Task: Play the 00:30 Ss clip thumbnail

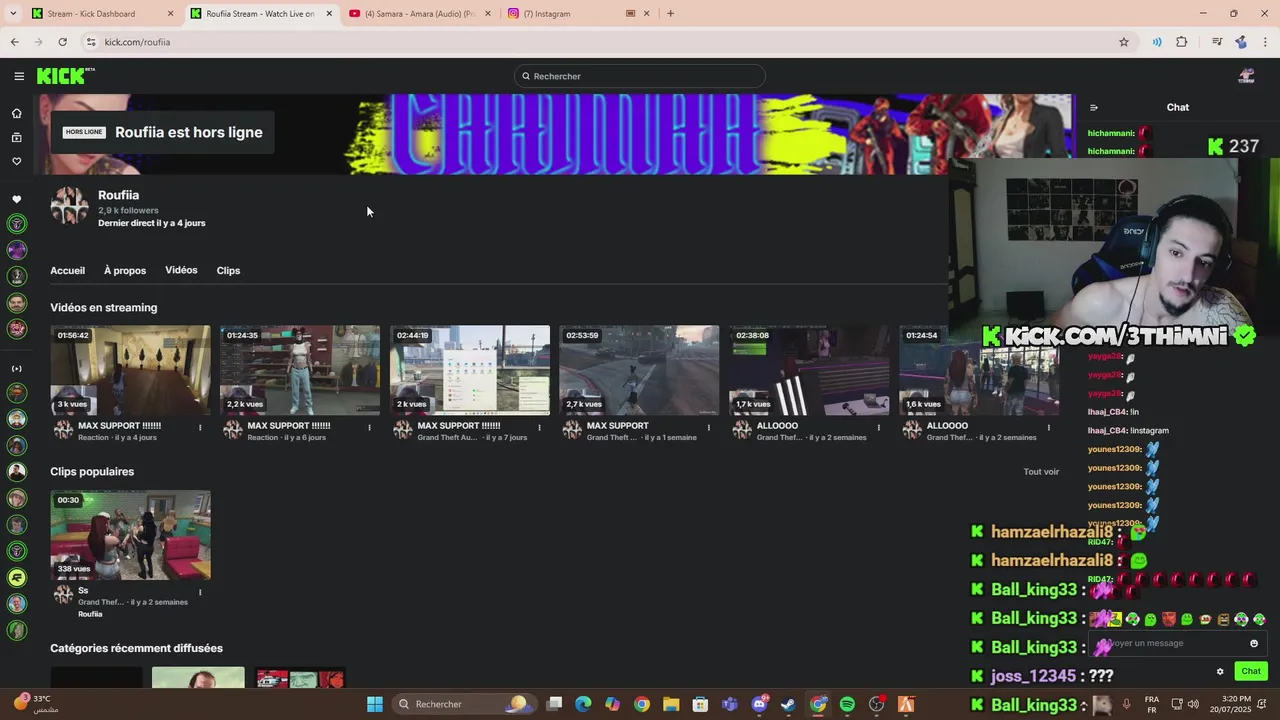Action: (x=131, y=535)
